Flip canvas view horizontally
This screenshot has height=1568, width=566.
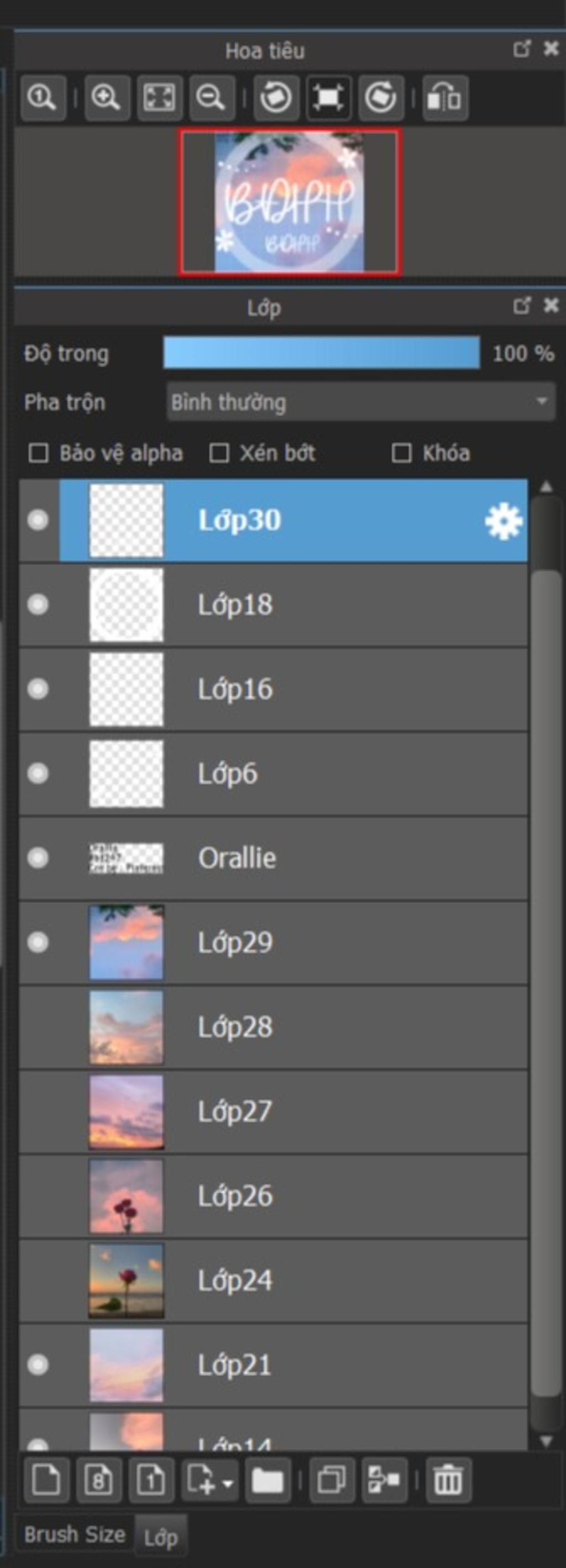pyautogui.click(x=445, y=97)
